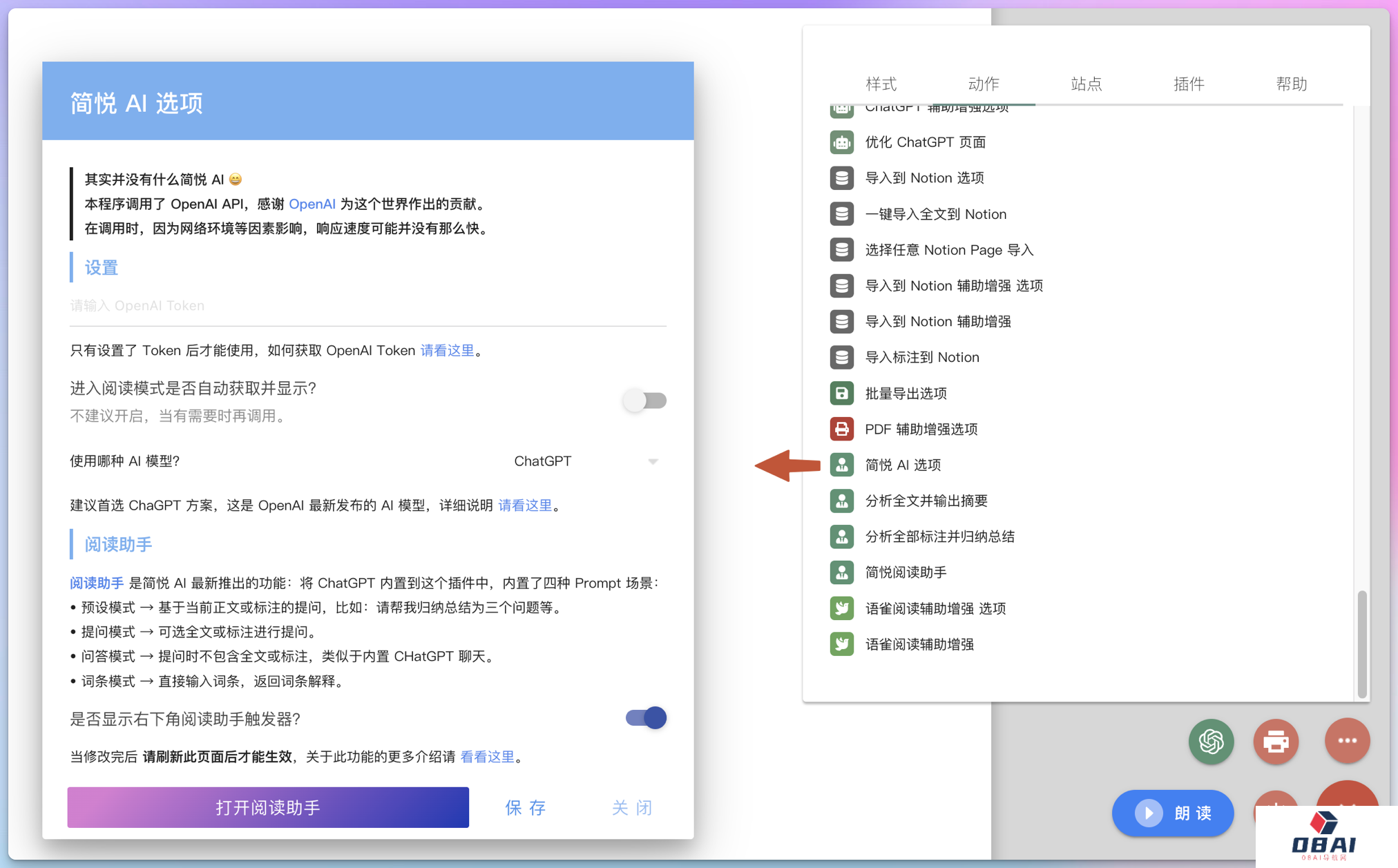1398x868 pixels.
Task: Click icon beside 分析全部标注并归纳总结
Action: pos(841,537)
